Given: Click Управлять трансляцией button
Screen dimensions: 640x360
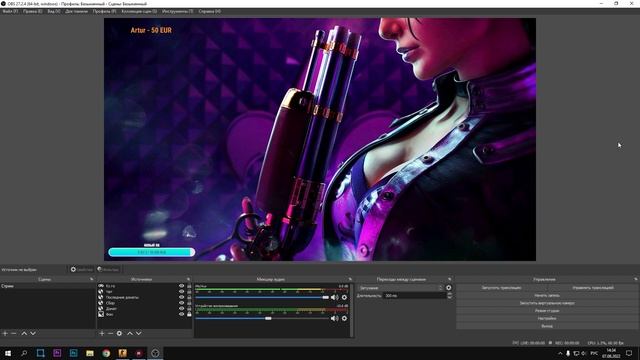Looking at the screenshot, I should point(593,288).
